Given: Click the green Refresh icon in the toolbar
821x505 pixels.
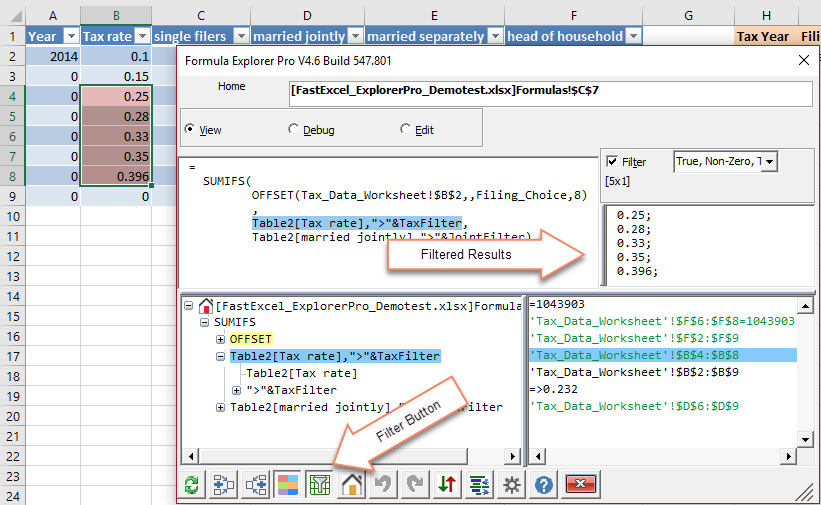Looking at the screenshot, I should point(192,484).
